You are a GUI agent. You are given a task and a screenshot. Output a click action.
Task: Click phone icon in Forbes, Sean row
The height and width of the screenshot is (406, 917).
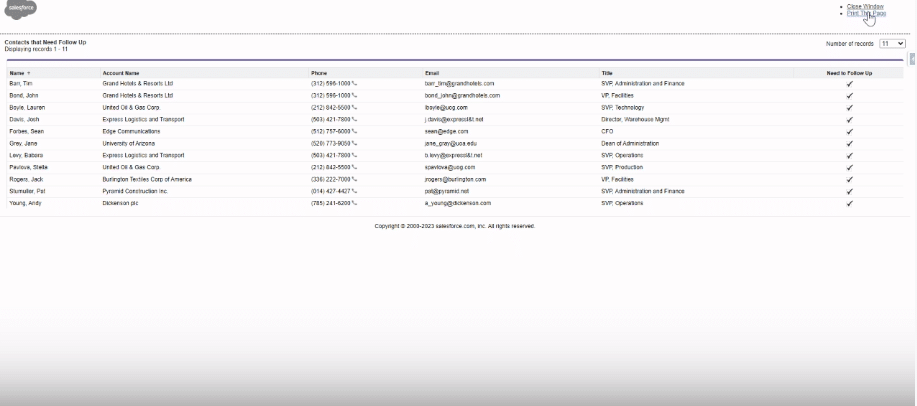tap(354, 132)
